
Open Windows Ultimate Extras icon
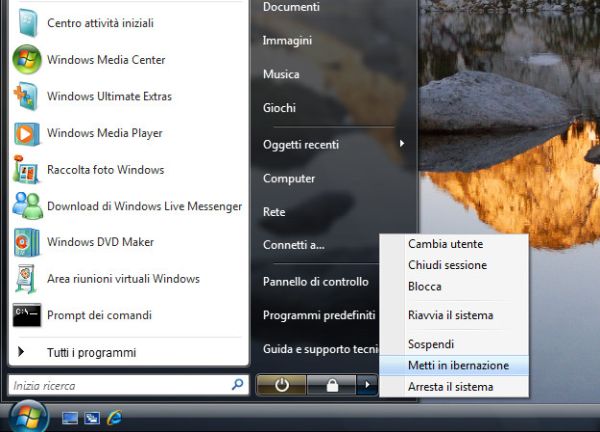point(26,96)
